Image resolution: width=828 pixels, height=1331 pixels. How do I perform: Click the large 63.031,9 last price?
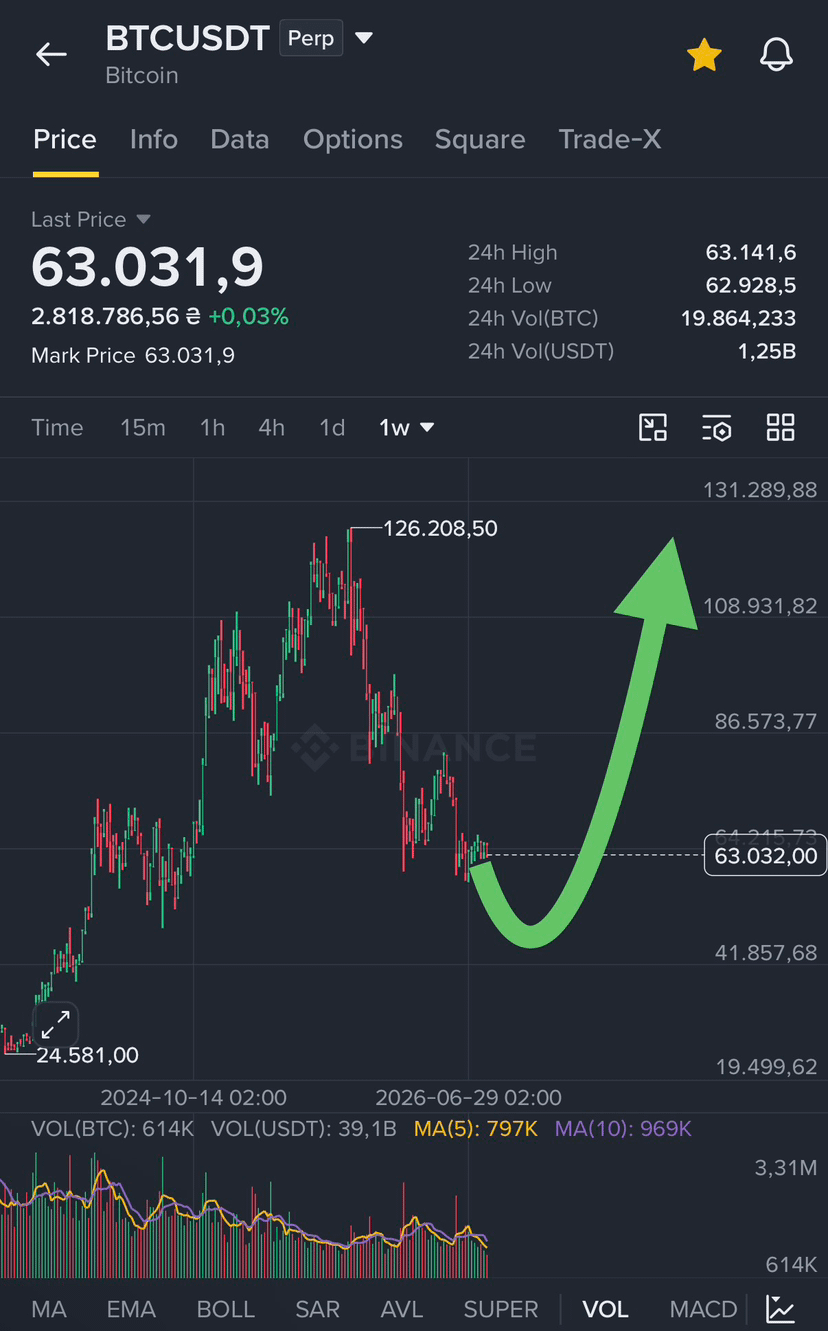pyautogui.click(x=148, y=266)
